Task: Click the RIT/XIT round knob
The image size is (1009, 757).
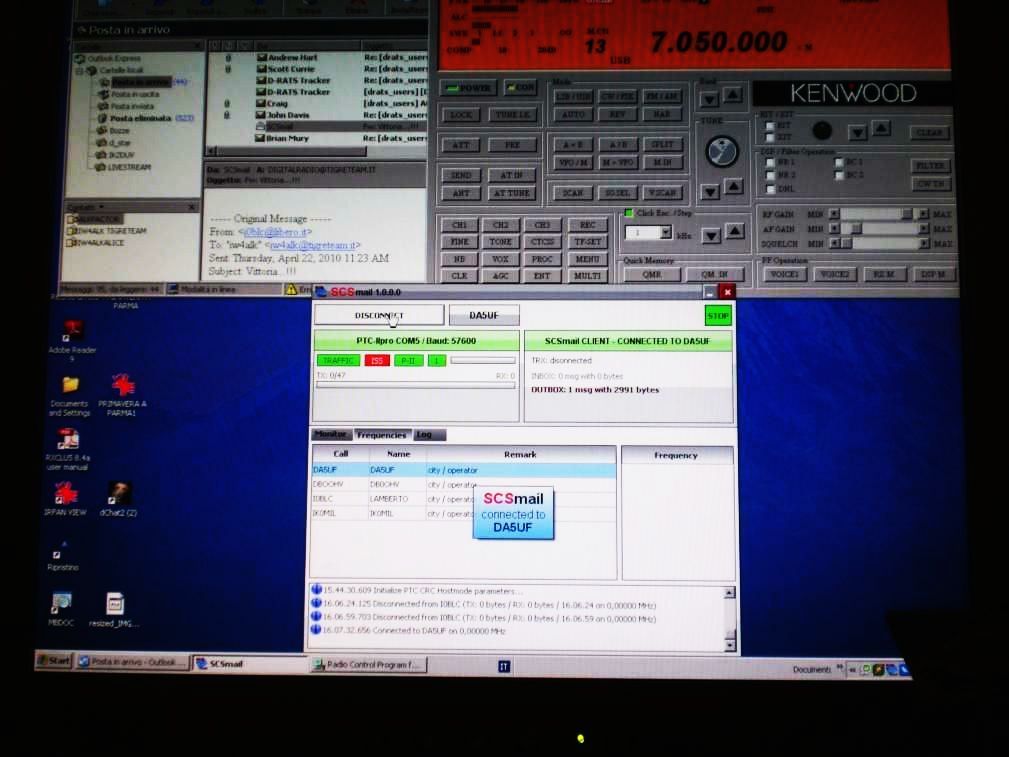Action: (x=822, y=131)
